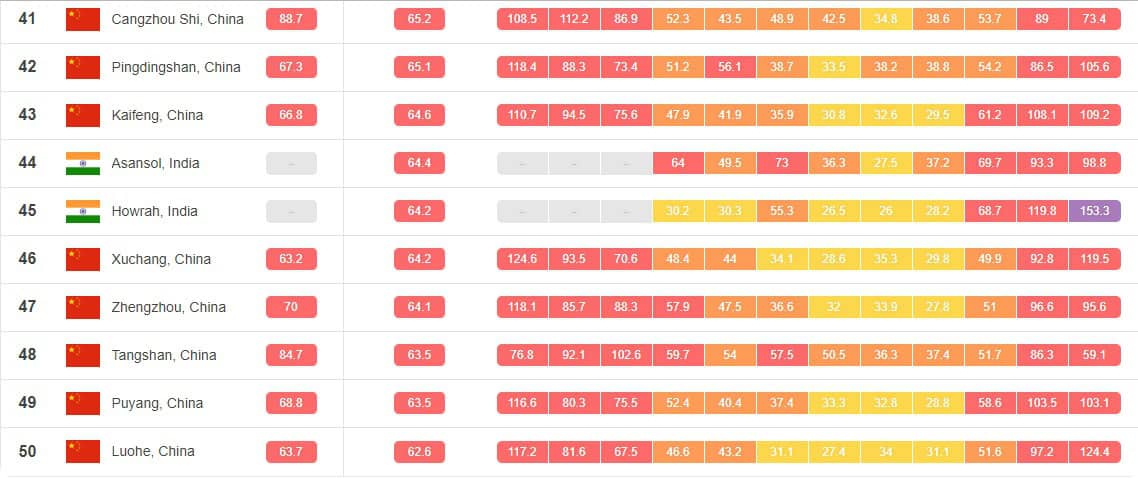Image resolution: width=1138 pixels, height=478 pixels.
Task: Click the China flag beside Pingdingshan
Action: click(82, 67)
